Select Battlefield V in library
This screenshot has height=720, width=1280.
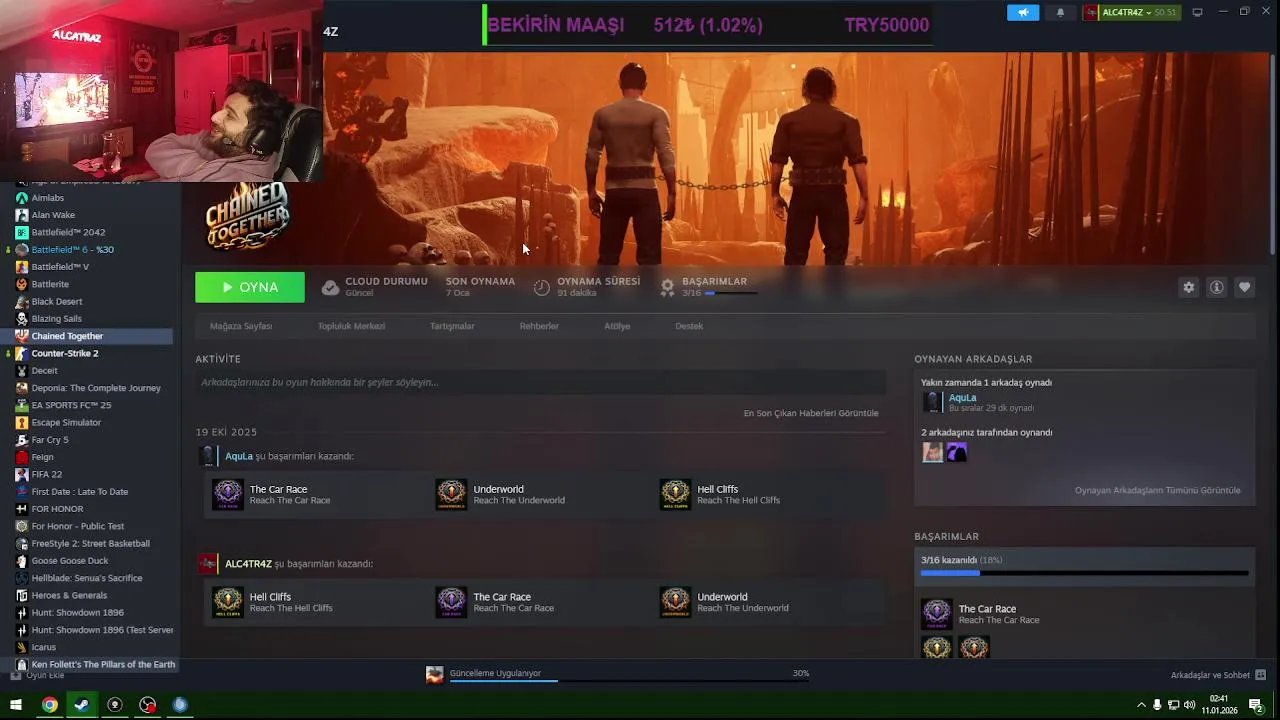coord(60,267)
